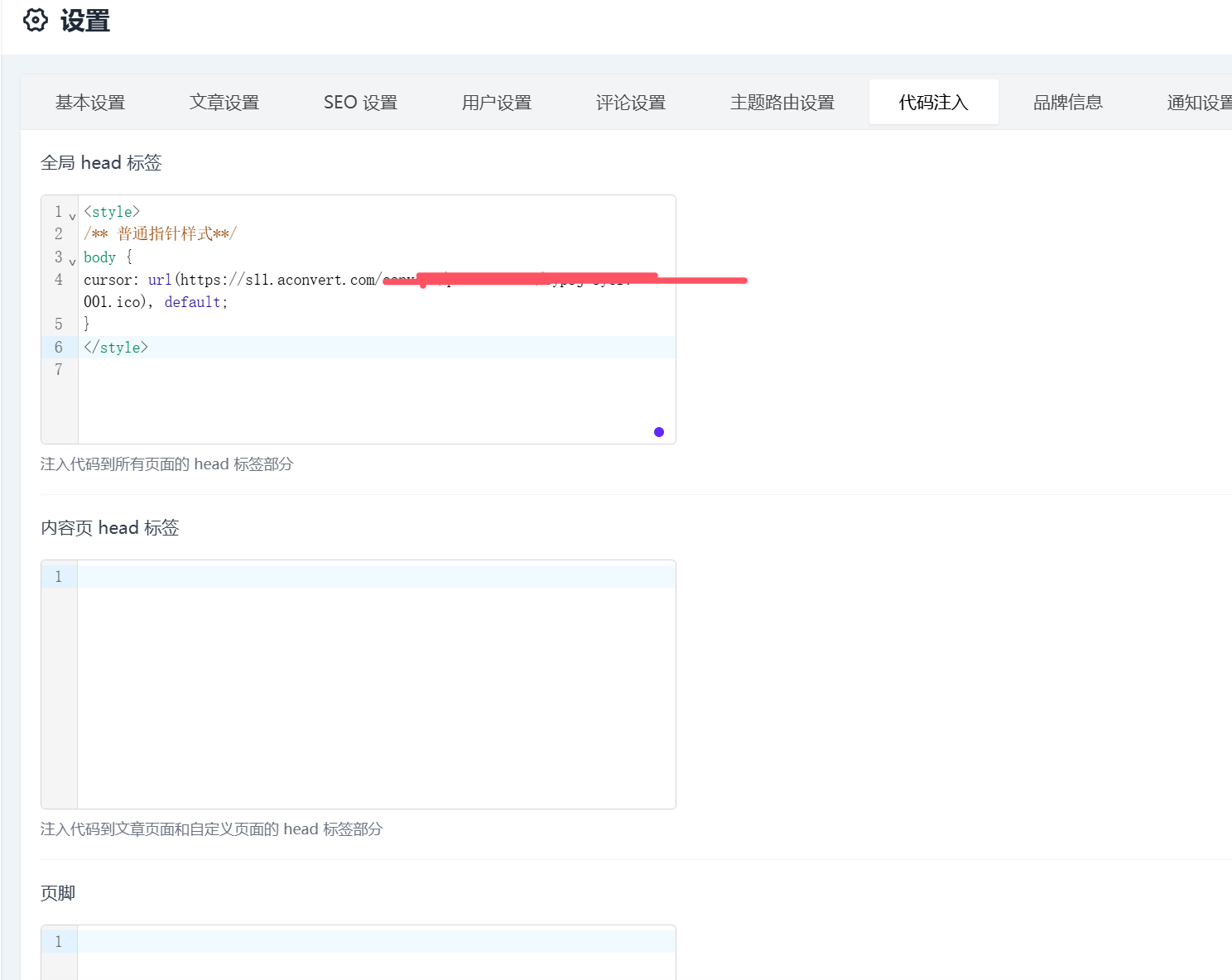Go to the SEO 设置 tab
Viewport: 1232px width, 980px height.
coord(360,103)
